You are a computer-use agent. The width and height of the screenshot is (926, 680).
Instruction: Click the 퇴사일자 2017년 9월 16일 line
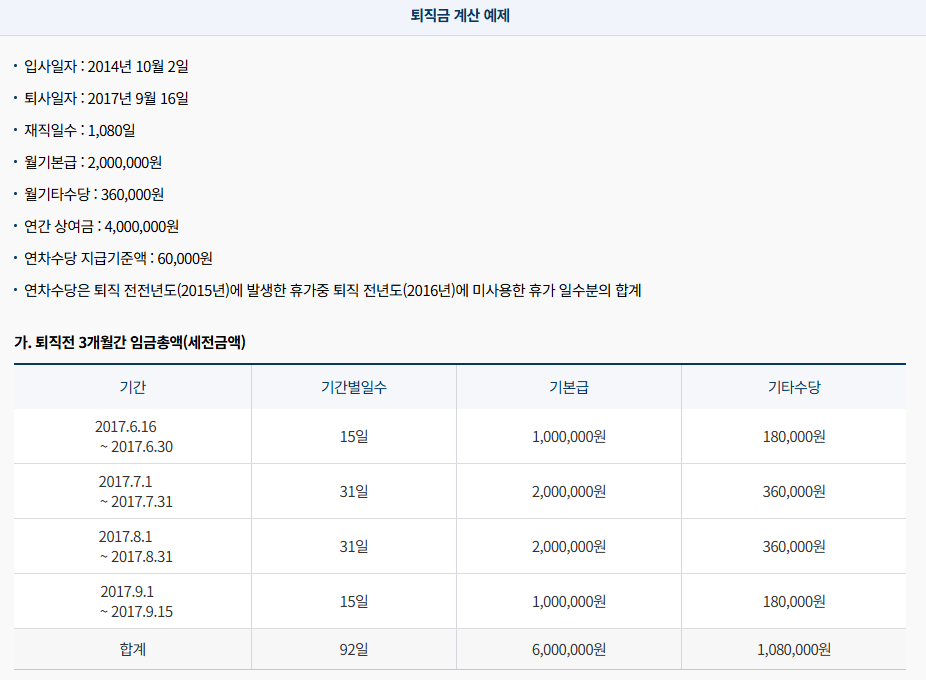coord(106,99)
